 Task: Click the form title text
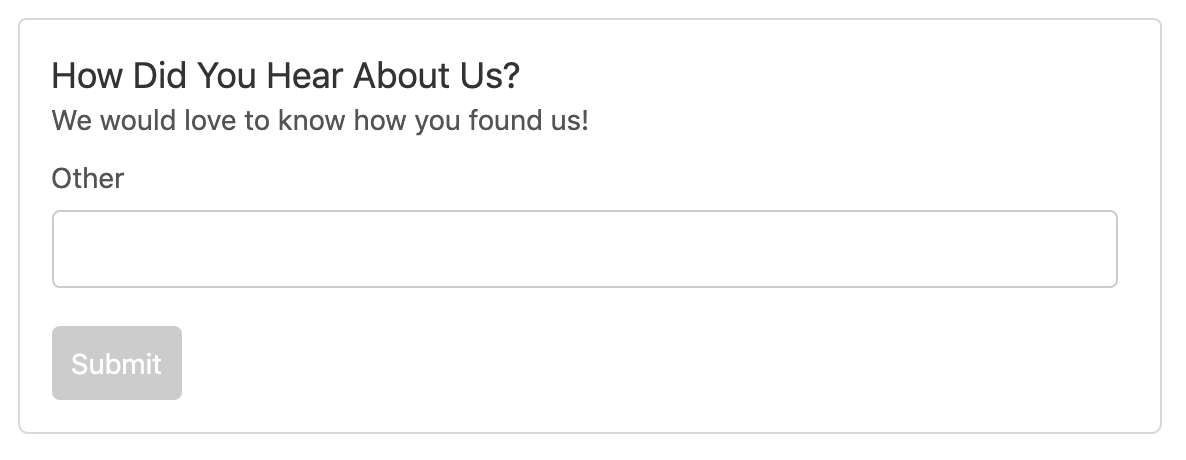pyautogui.click(x=285, y=76)
